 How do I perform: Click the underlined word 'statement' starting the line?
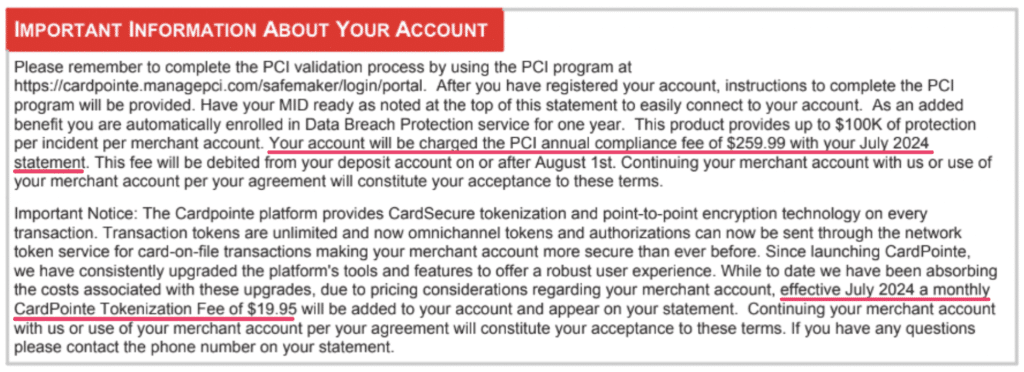[49, 161]
